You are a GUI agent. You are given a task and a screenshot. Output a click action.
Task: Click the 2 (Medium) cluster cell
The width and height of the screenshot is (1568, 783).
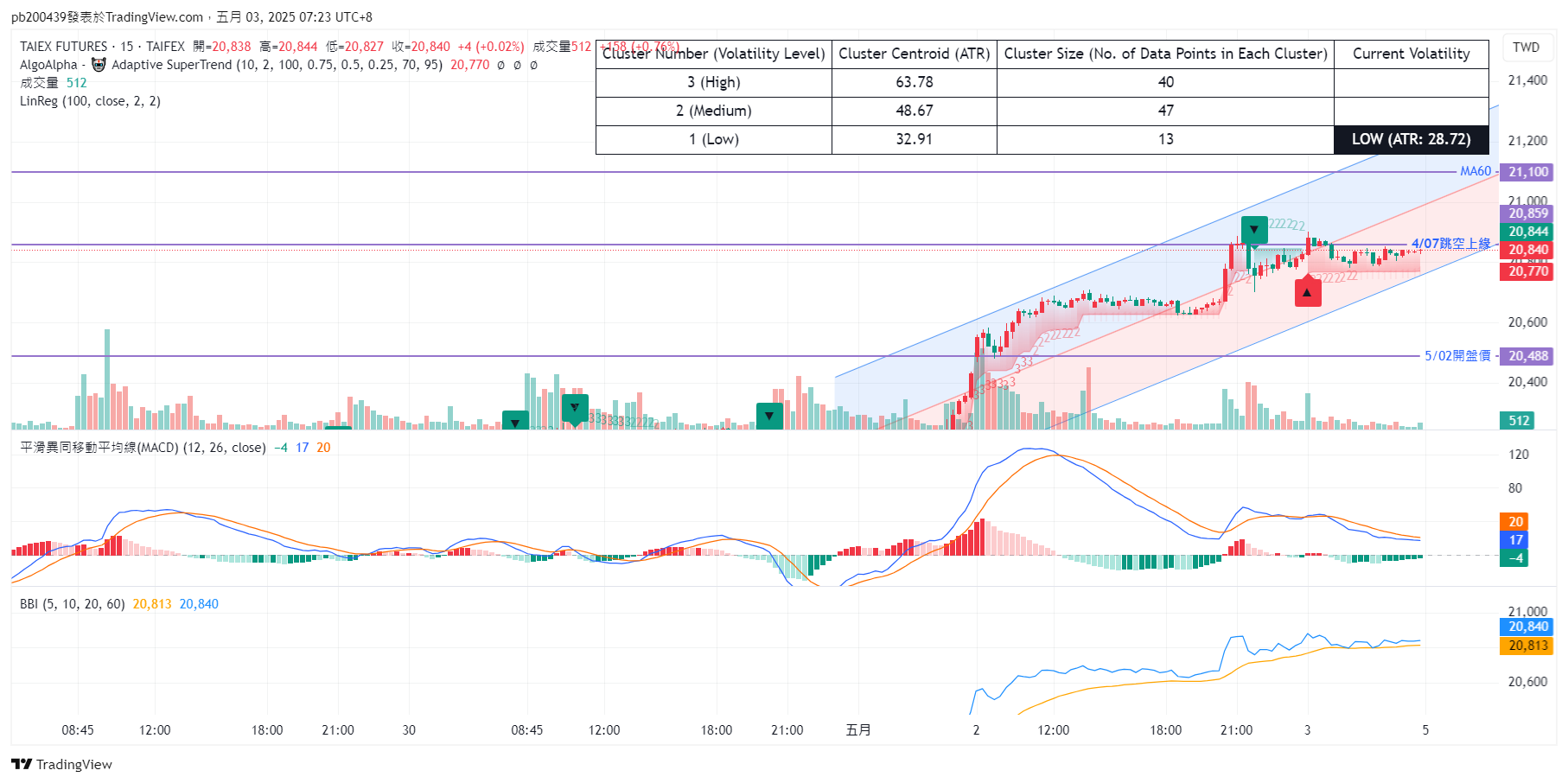point(714,111)
